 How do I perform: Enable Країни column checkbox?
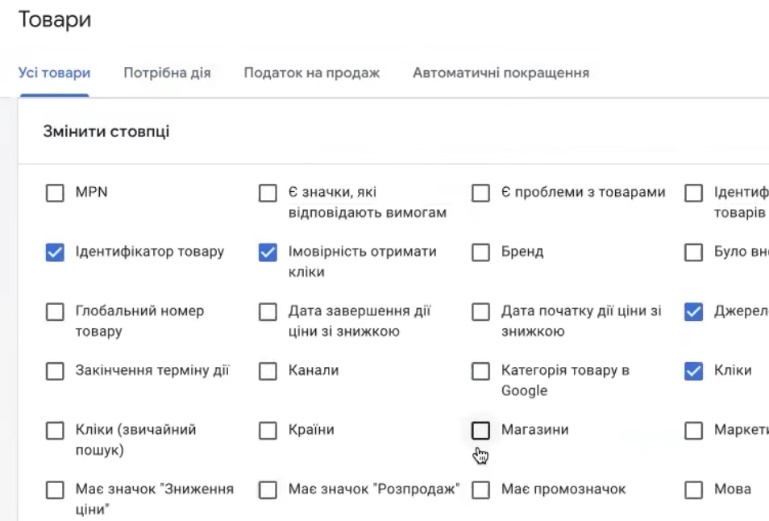point(268,431)
